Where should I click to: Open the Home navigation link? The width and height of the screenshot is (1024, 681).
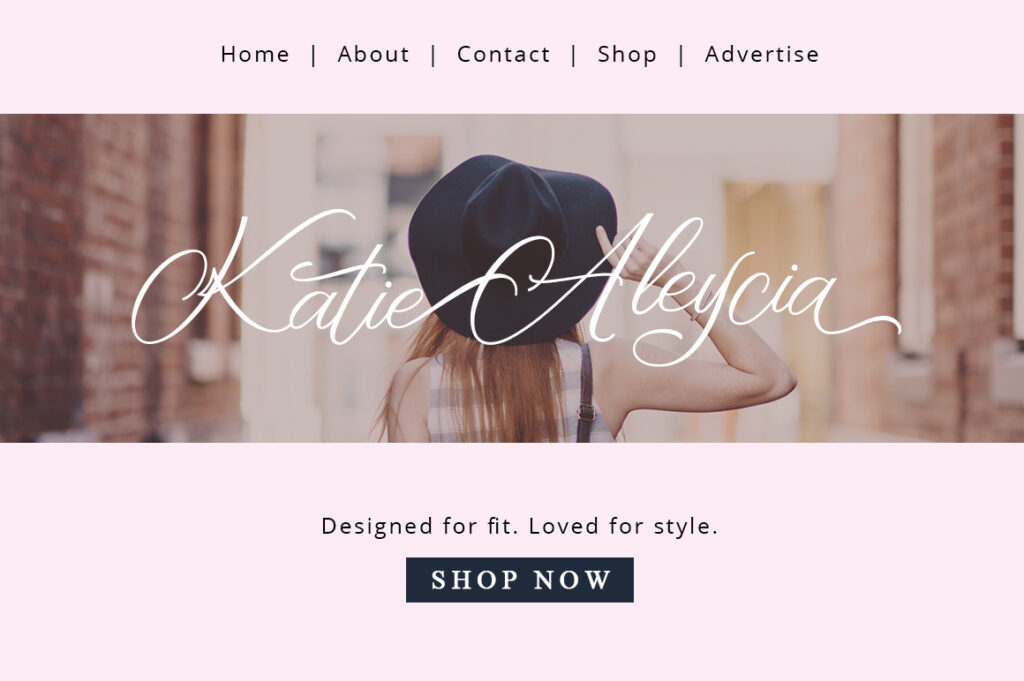(x=255, y=54)
